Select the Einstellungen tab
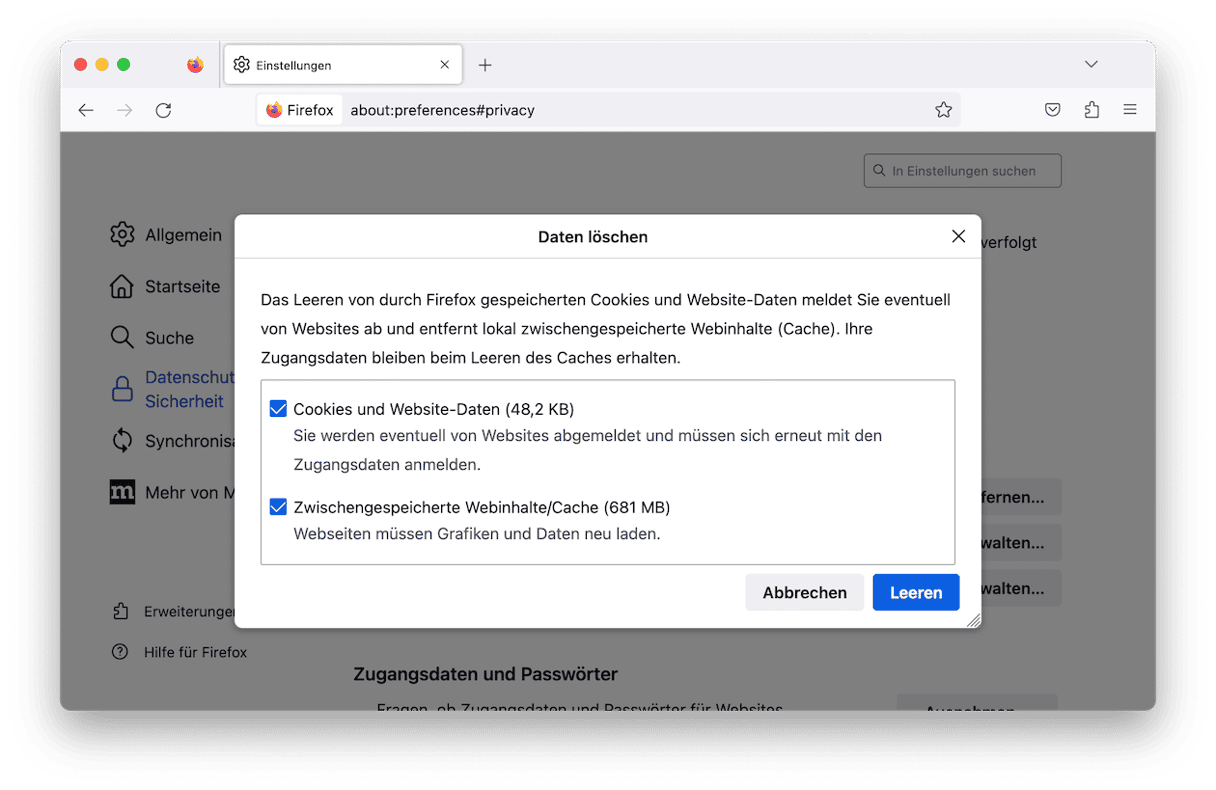 pos(330,65)
